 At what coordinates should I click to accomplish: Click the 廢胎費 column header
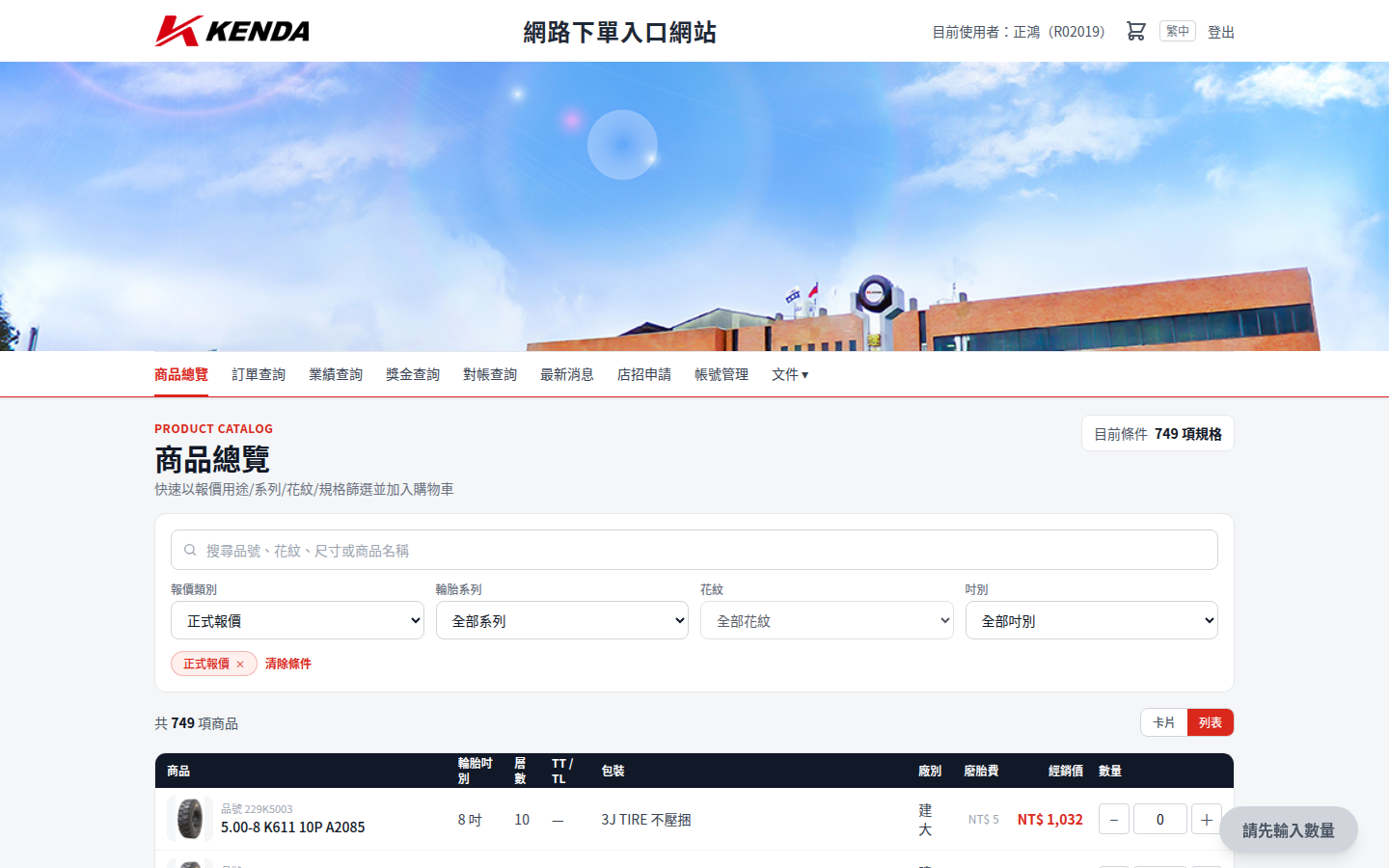click(981, 771)
